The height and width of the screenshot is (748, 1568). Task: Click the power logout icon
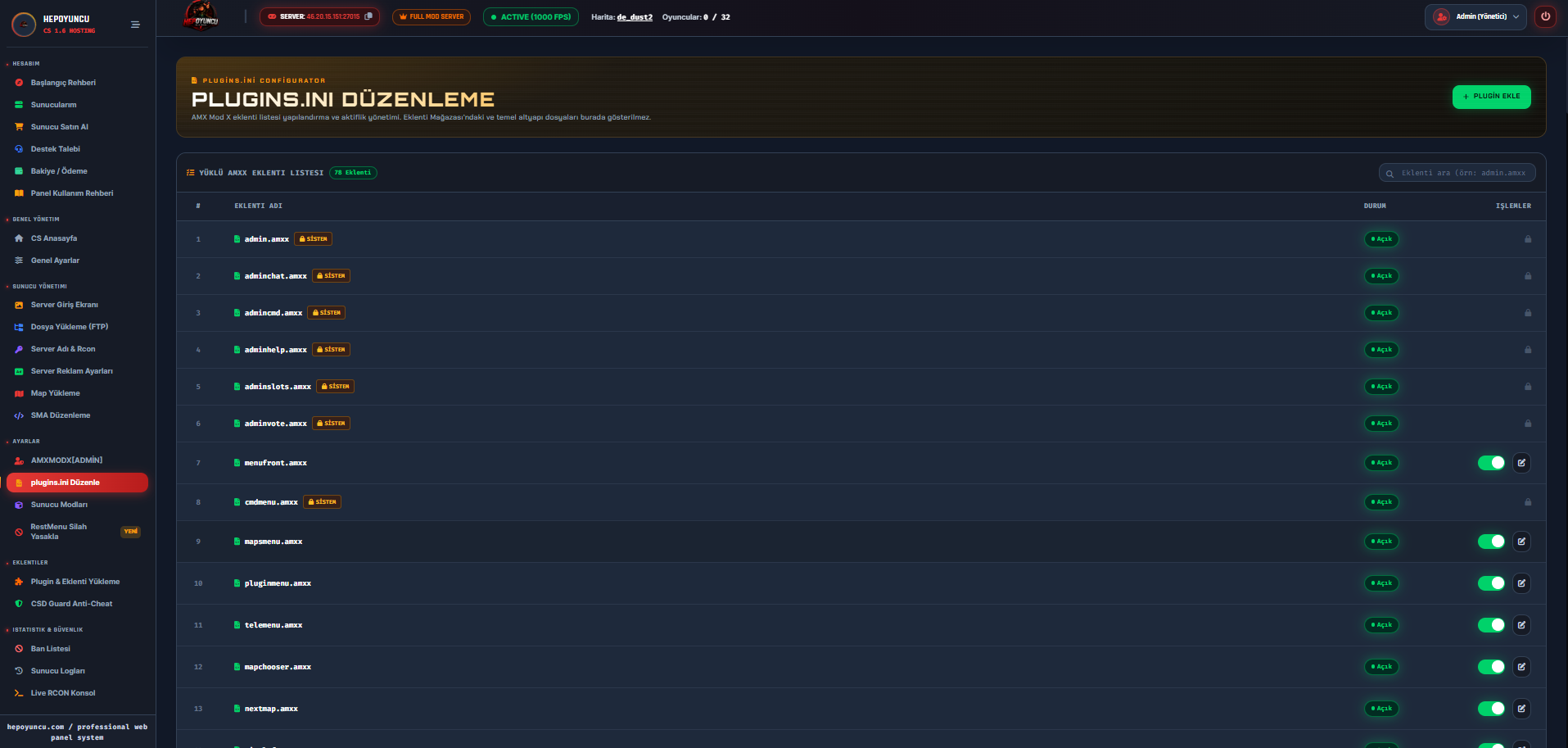click(1545, 16)
